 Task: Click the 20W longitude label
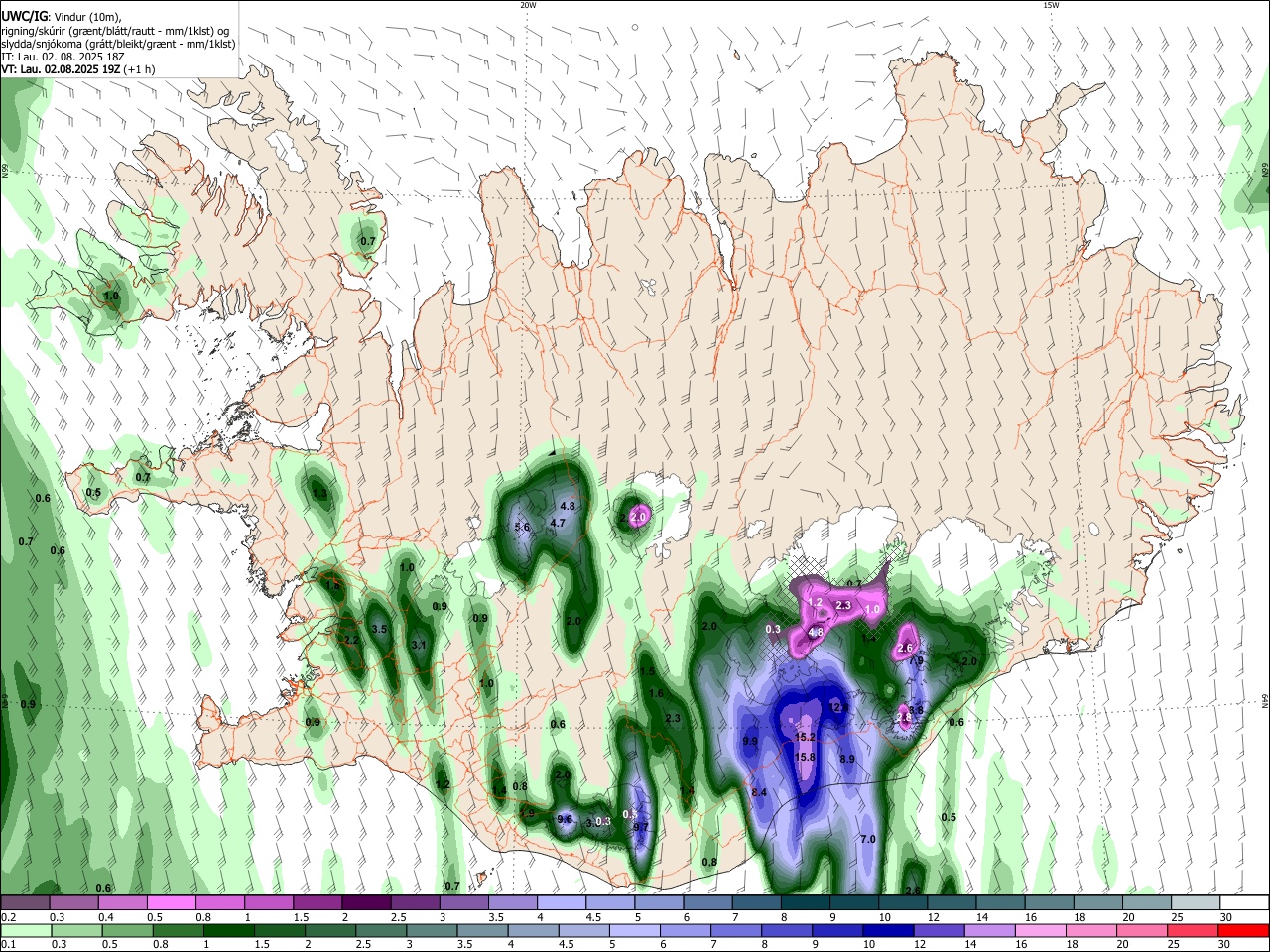pos(528,5)
